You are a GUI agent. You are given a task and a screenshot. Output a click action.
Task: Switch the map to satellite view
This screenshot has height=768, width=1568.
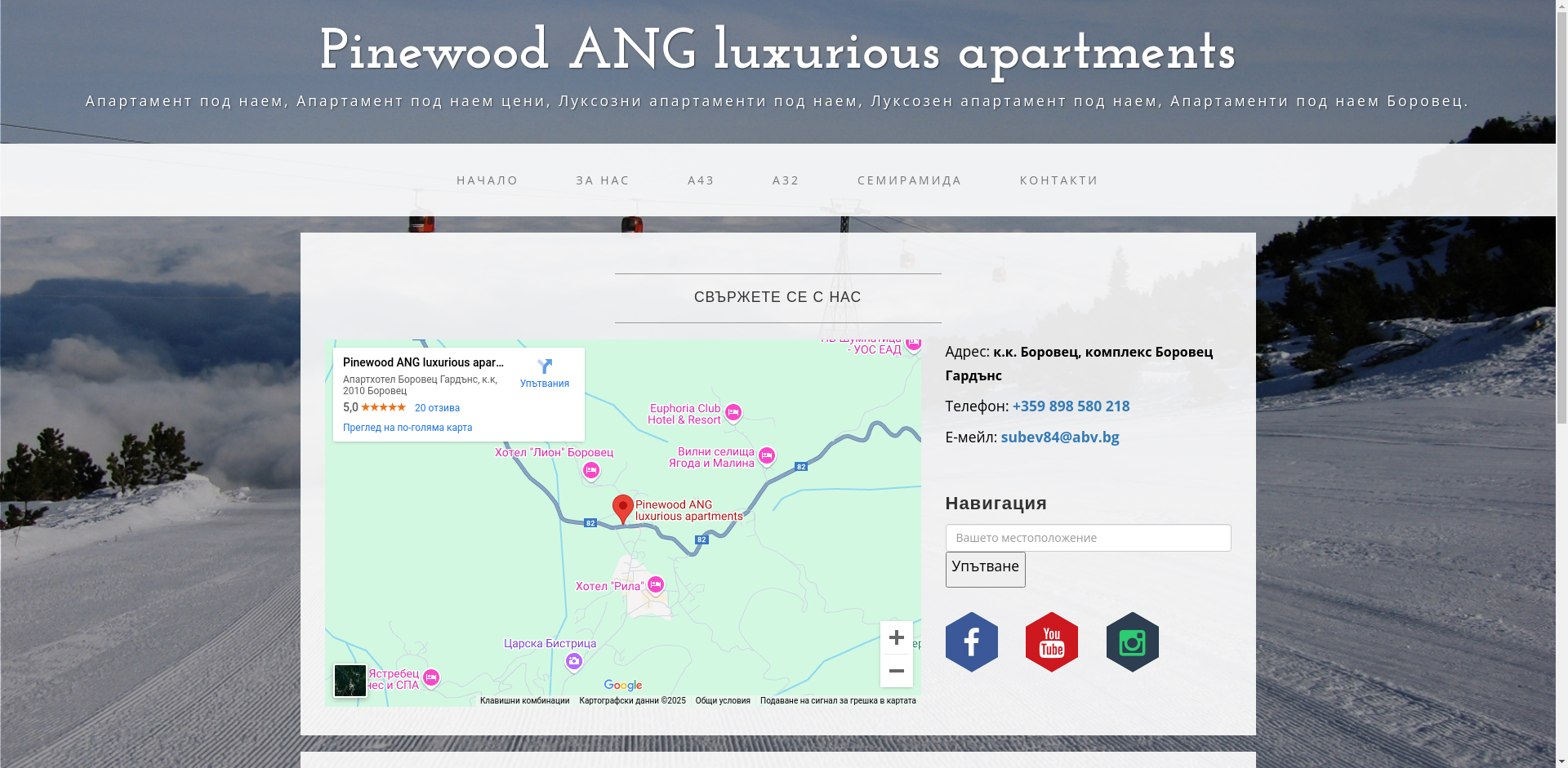tap(350, 680)
